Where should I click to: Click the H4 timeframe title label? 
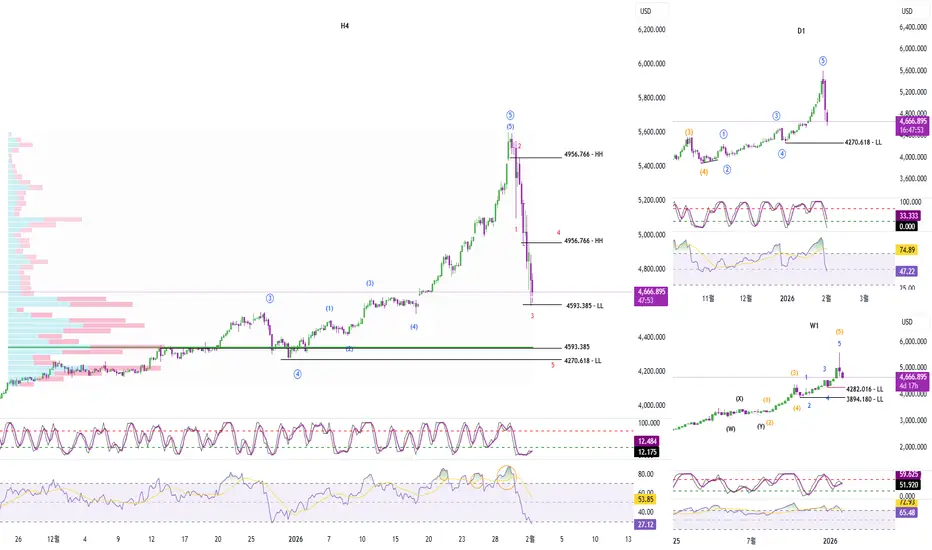click(345, 26)
